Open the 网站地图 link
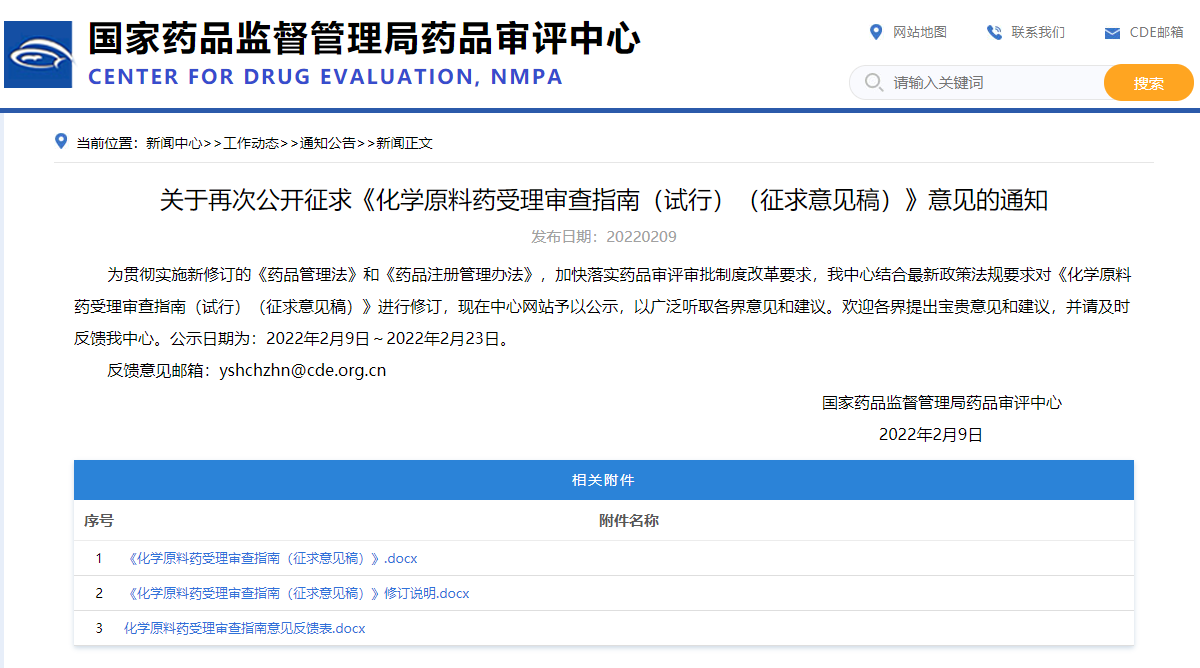Screen dimensions: 1200x668 [x=920, y=32]
